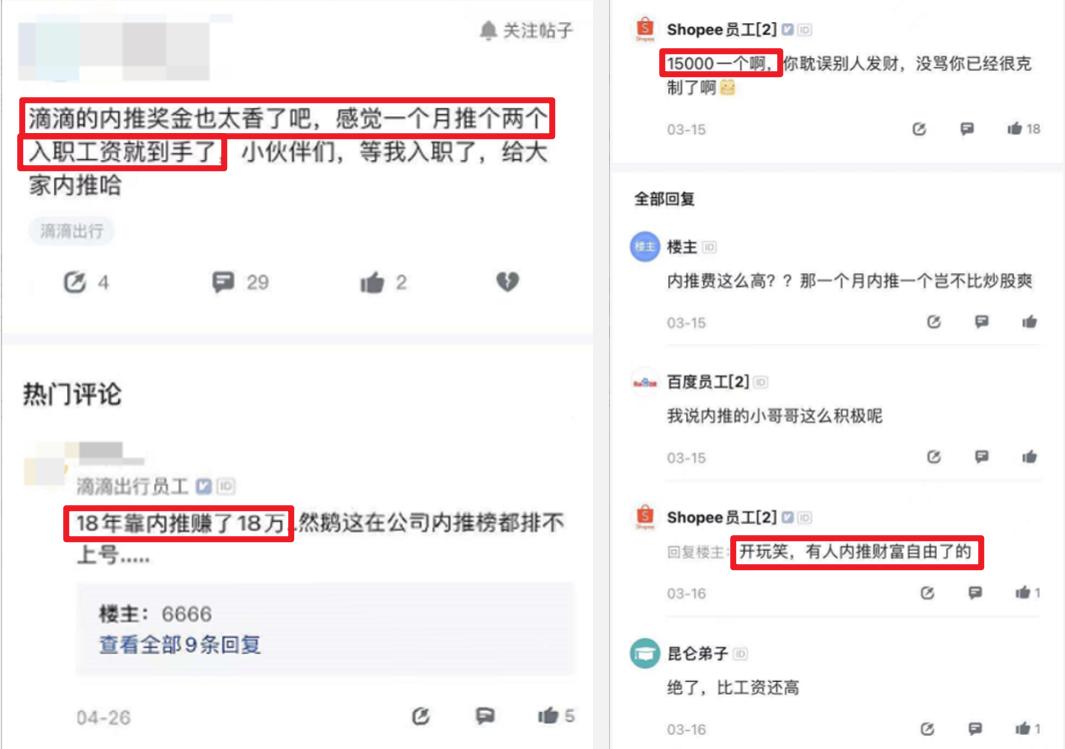
Task: Reply to top Shopee 15000 comment
Action: click(x=967, y=128)
